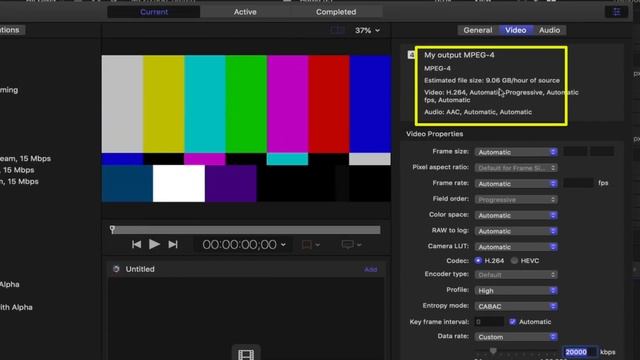The width and height of the screenshot is (640, 360).
Task: Open the Frame size dropdown
Action: (x=516, y=152)
